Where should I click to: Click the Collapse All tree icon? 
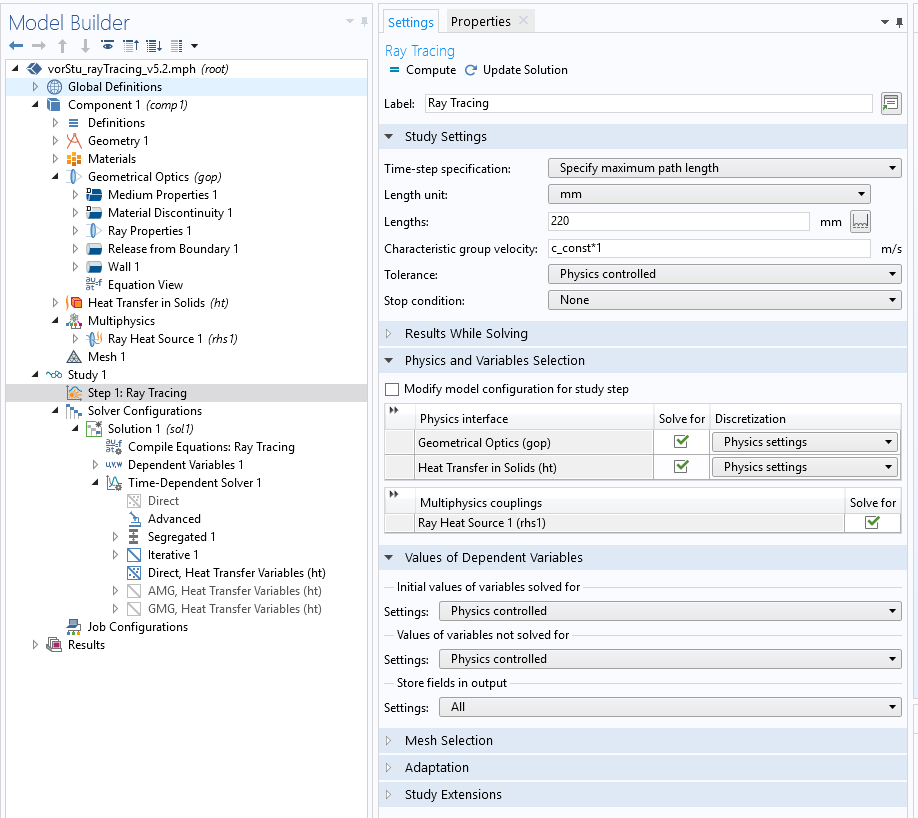130,46
